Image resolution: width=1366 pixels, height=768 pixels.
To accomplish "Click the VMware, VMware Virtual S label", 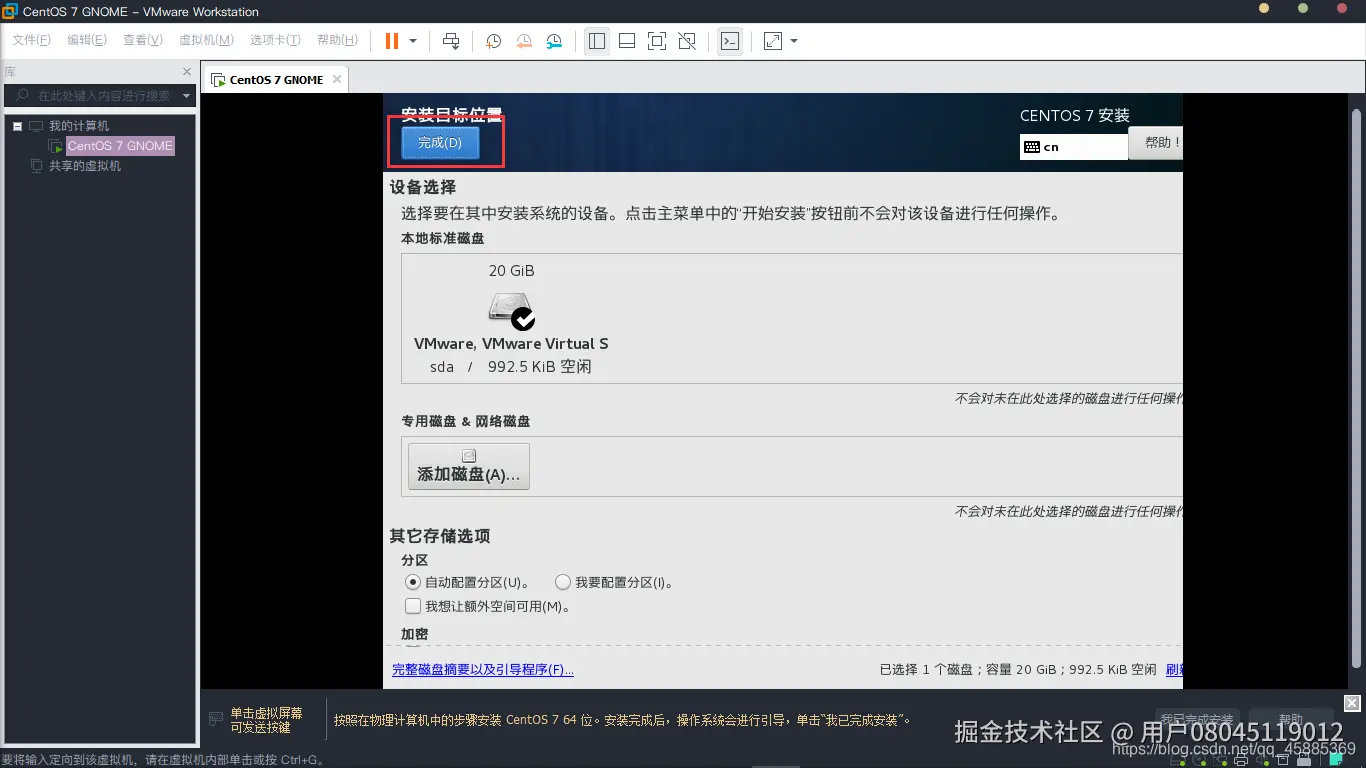I will 511,344.
